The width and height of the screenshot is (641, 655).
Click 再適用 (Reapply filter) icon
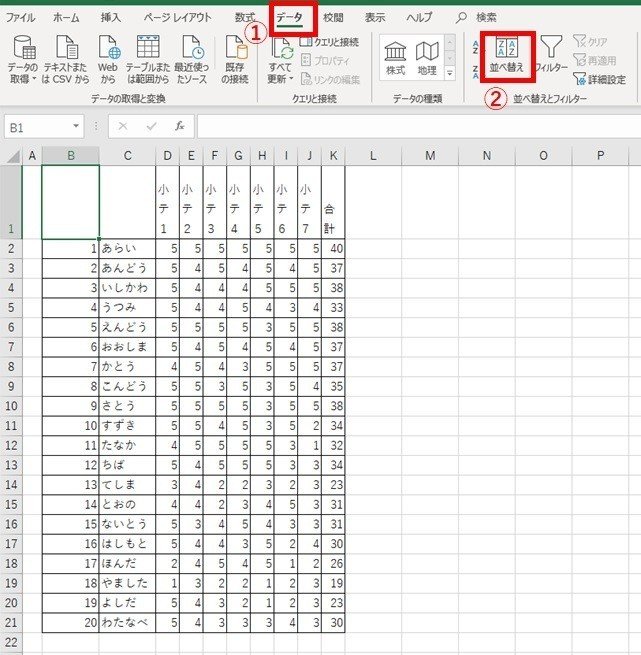(x=595, y=60)
